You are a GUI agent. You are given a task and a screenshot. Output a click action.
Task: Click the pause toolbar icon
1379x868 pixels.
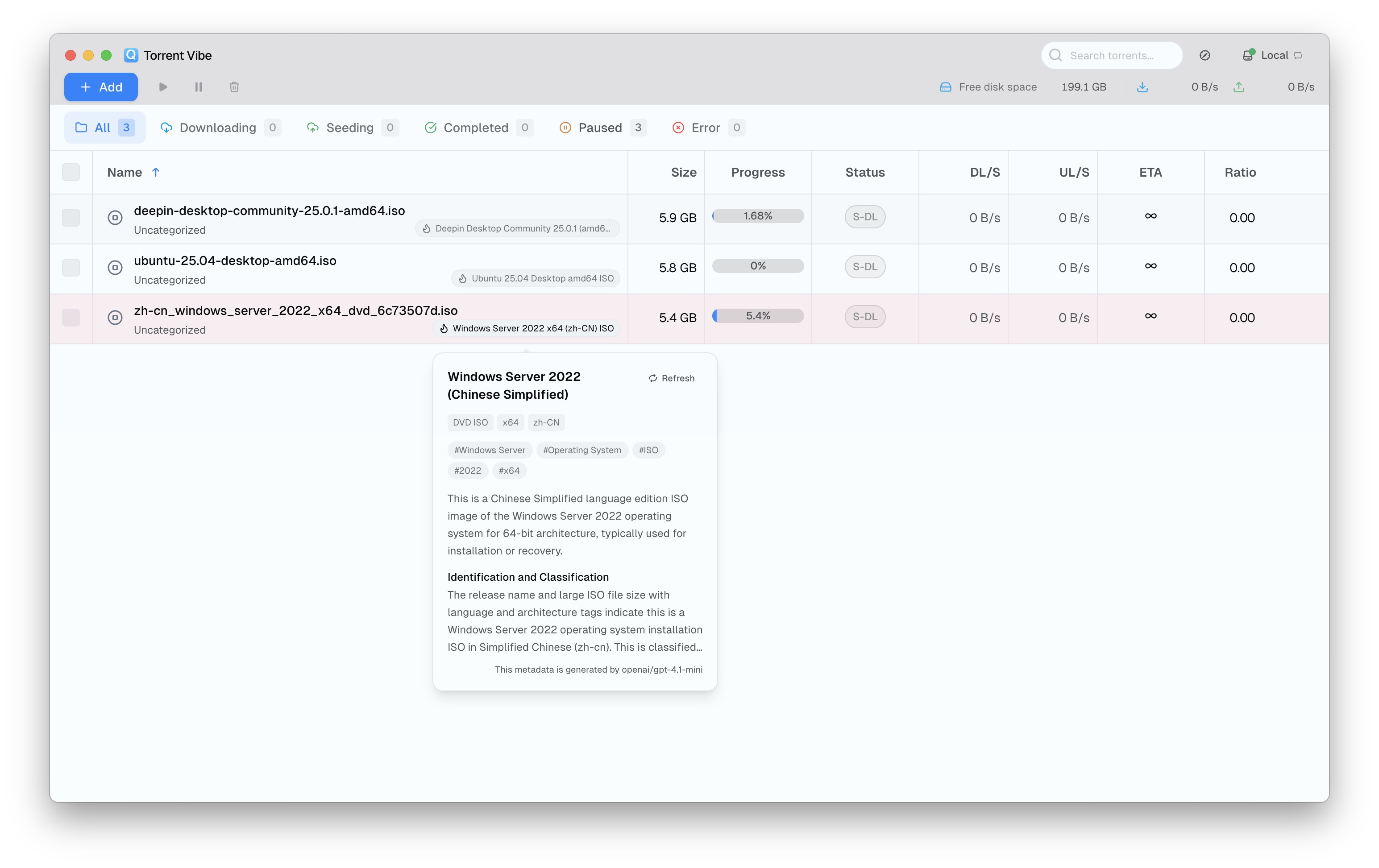(198, 87)
